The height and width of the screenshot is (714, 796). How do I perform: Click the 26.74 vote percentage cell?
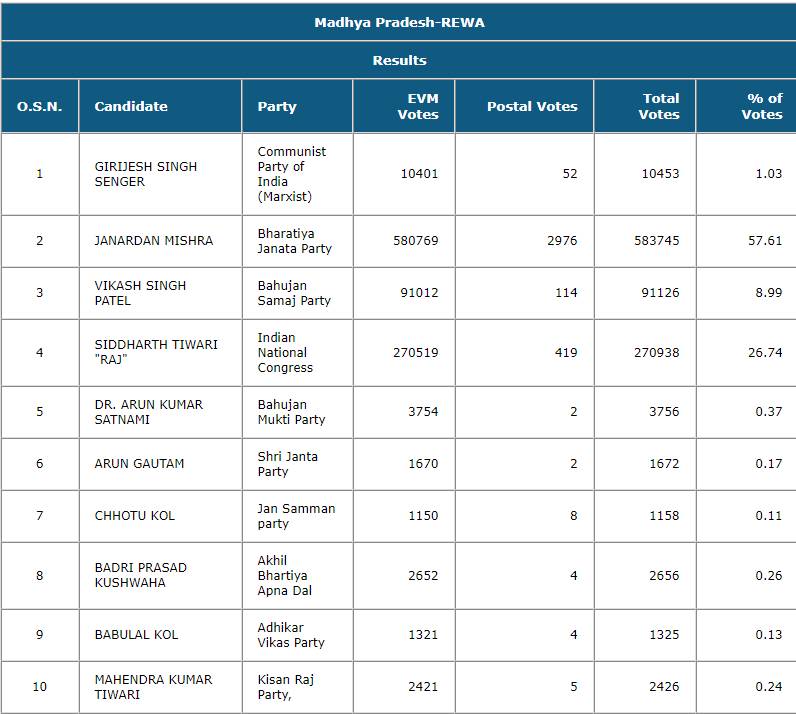[763, 352]
